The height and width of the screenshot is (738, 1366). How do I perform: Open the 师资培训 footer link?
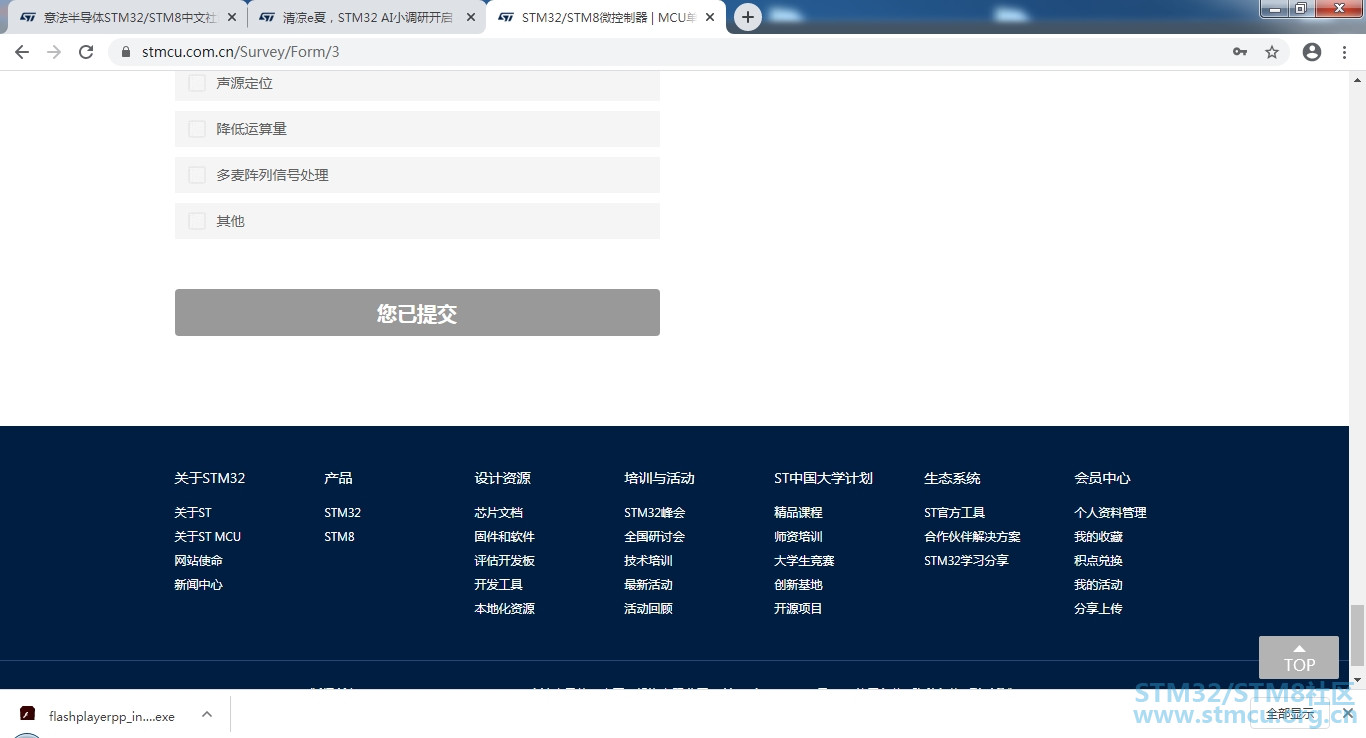[x=799, y=537]
